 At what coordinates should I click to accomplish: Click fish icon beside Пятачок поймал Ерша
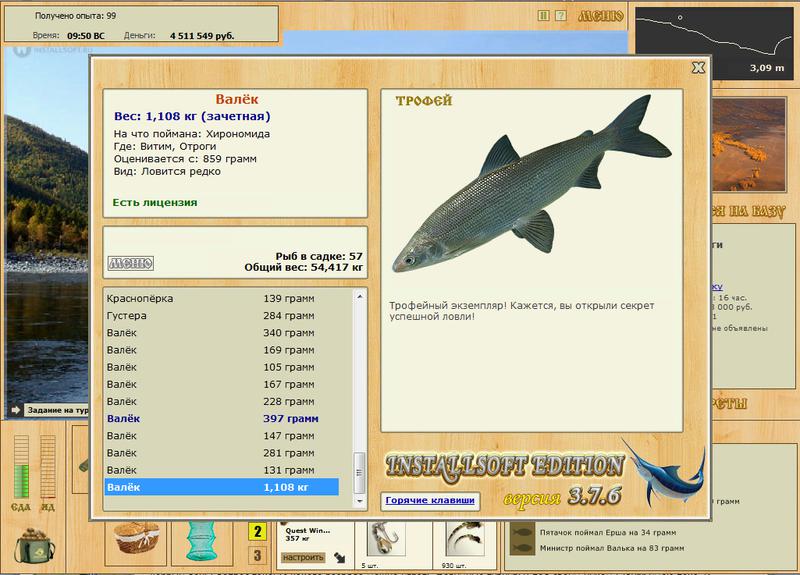coord(522,532)
